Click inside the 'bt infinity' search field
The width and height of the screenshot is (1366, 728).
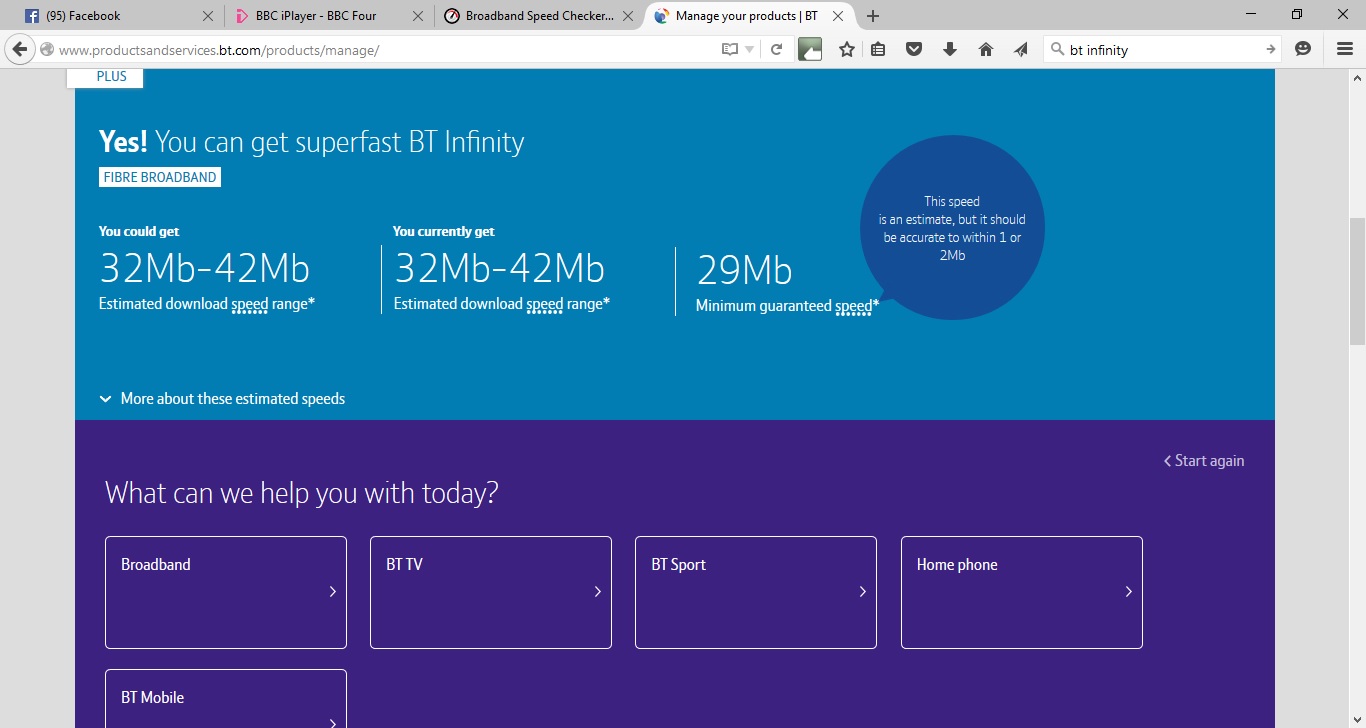click(x=1150, y=48)
